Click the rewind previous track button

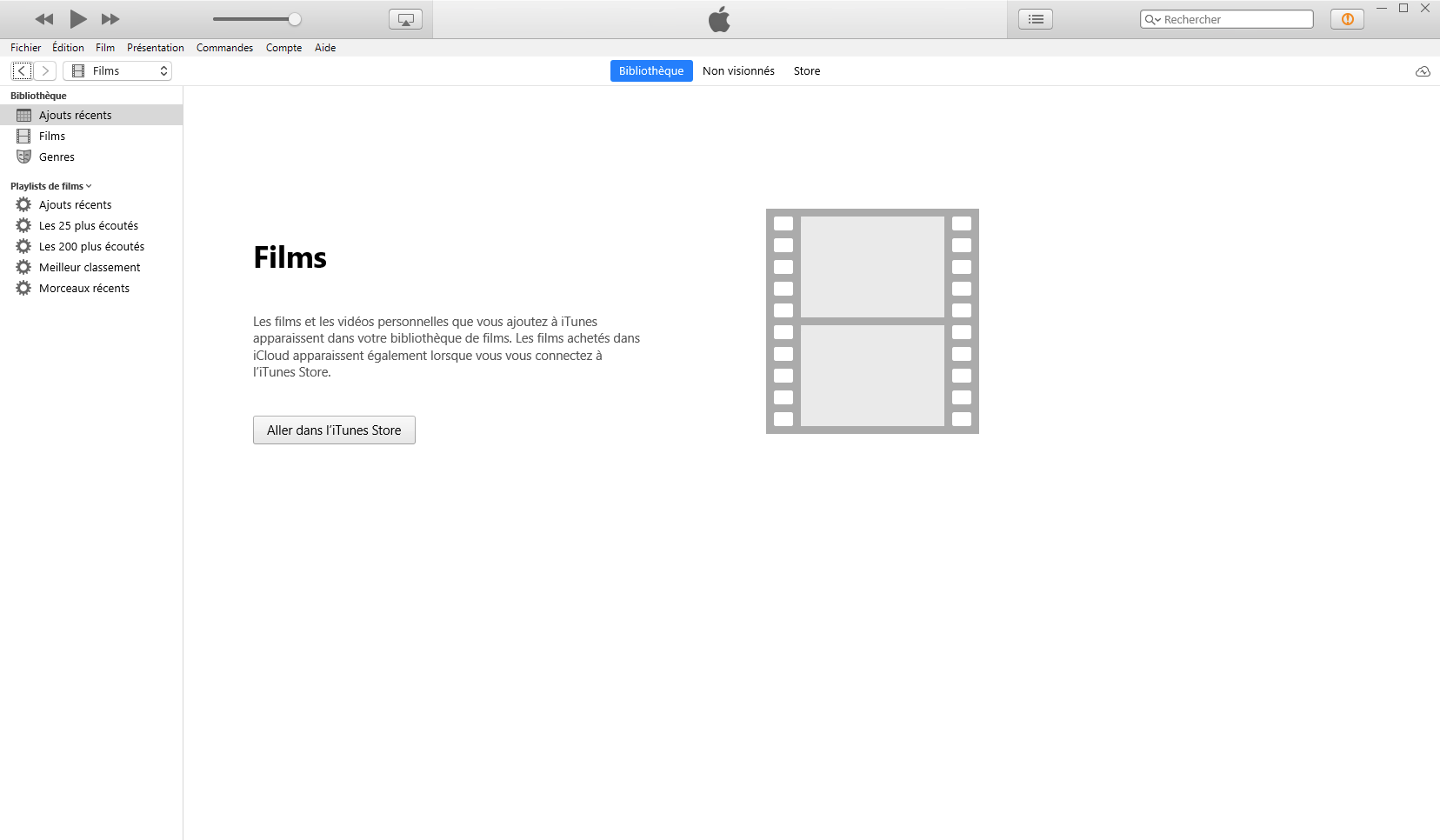(44, 19)
